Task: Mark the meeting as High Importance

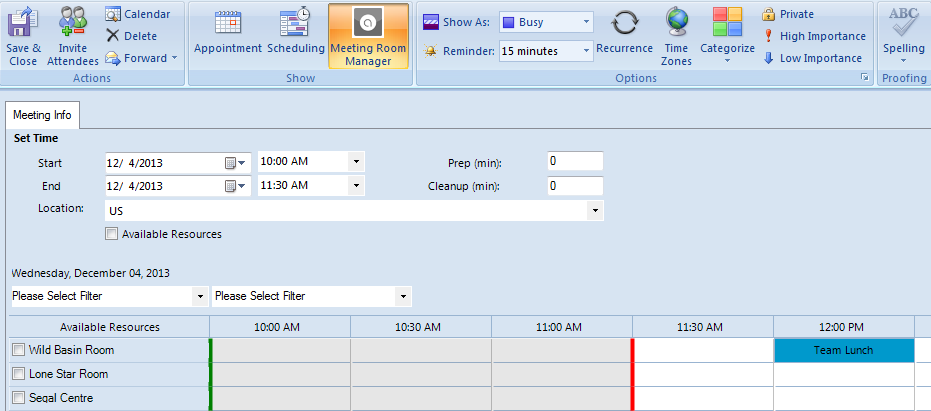Action: point(814,36)
